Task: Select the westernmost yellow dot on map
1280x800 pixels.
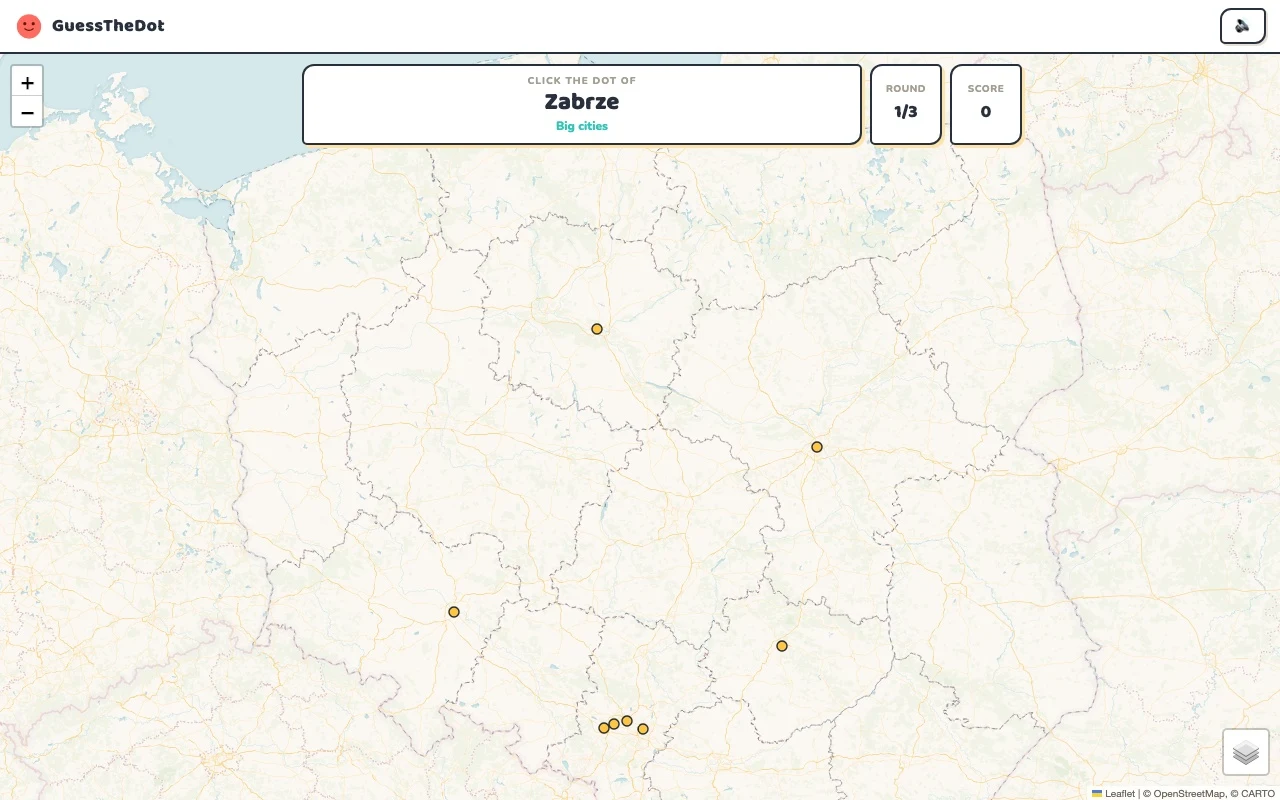Action: [454, 612]
